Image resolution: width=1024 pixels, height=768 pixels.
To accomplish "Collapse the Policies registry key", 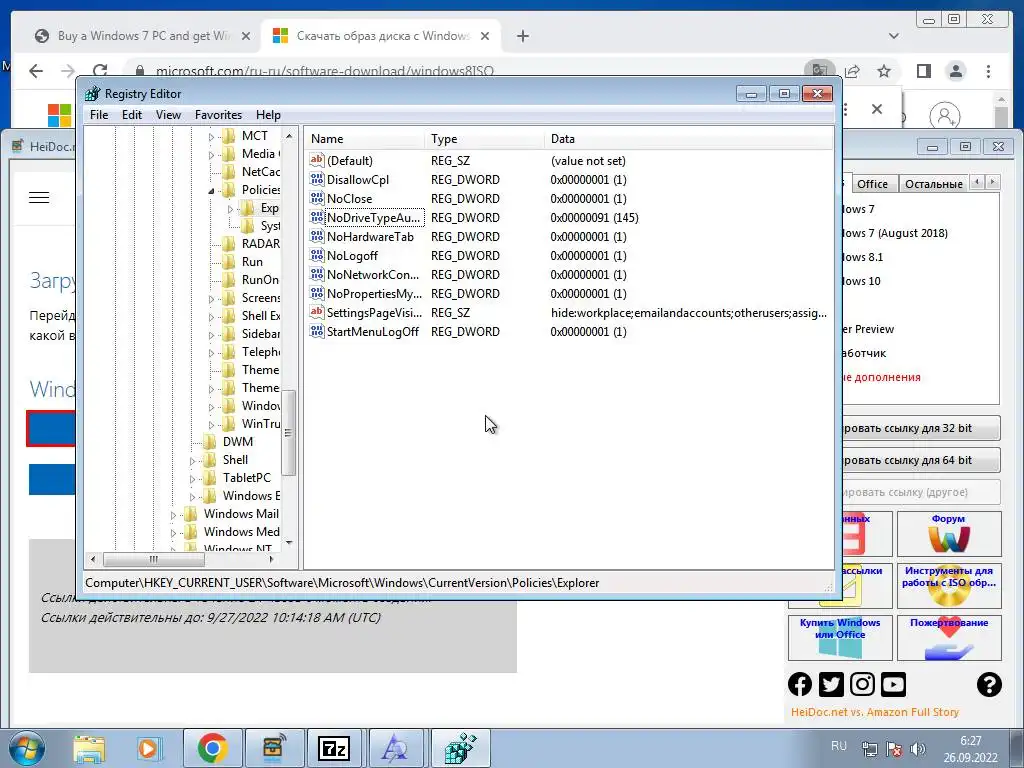I will (x=211, y=191).
